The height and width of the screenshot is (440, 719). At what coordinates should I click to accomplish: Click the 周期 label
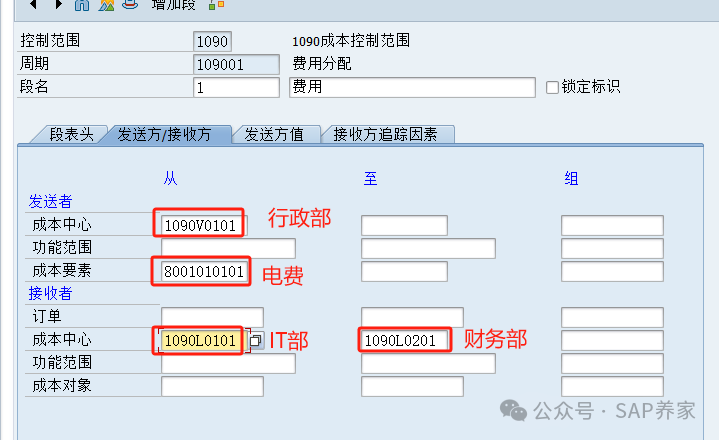34,63
